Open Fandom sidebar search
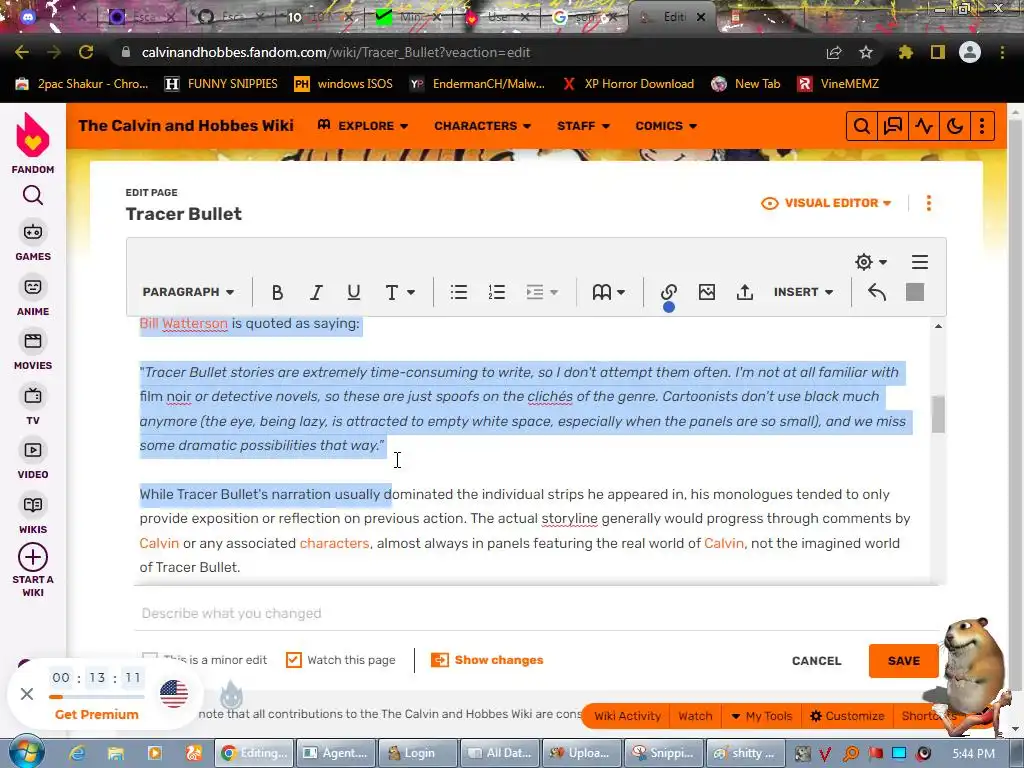Viewport: 1024px width, 768px height. (33, 195)
